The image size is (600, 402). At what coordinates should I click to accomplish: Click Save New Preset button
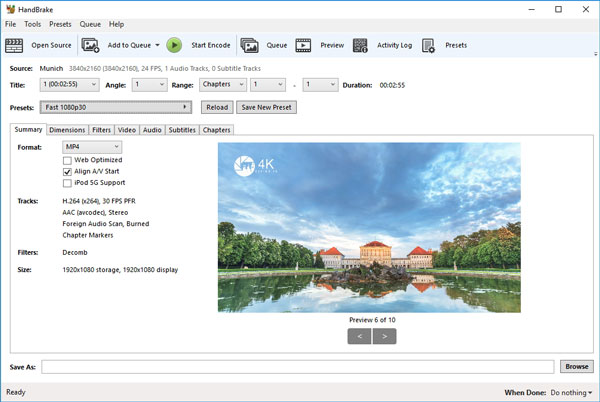[x=268, y=107]
